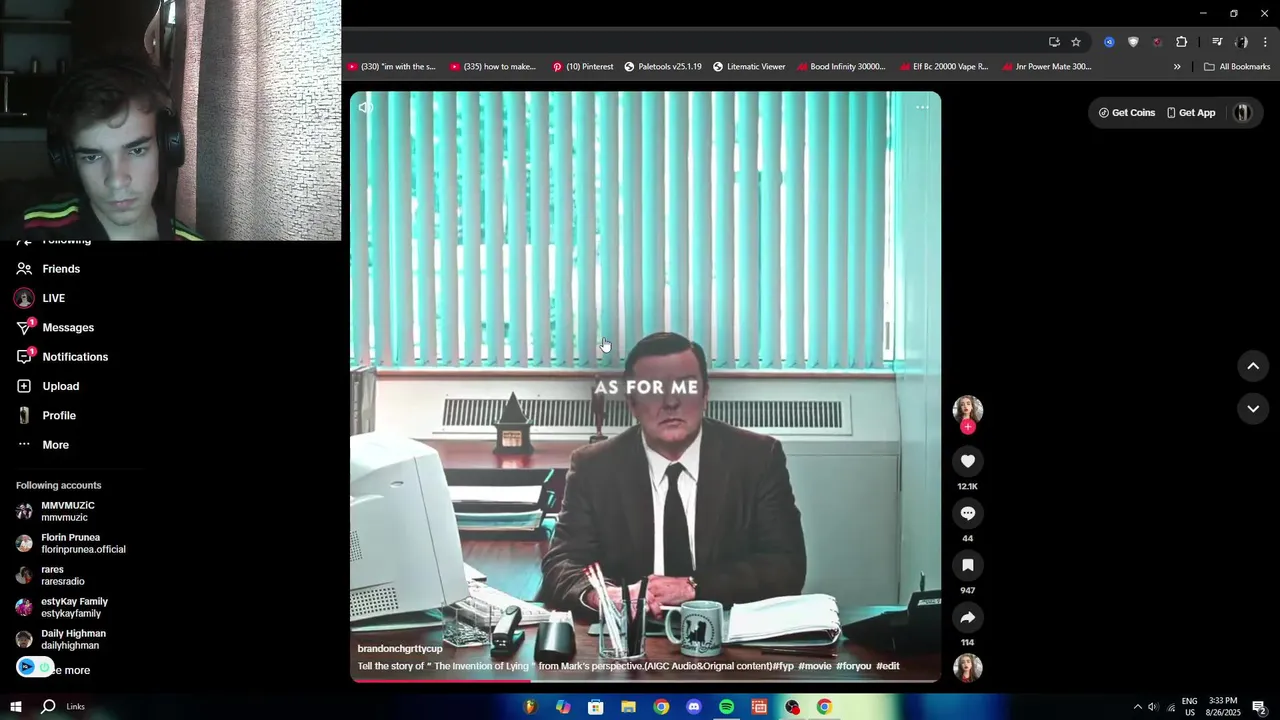Open the Windows notification center icon
The height and width of the screenshot is (720, 1280).
coord(1259,707)
